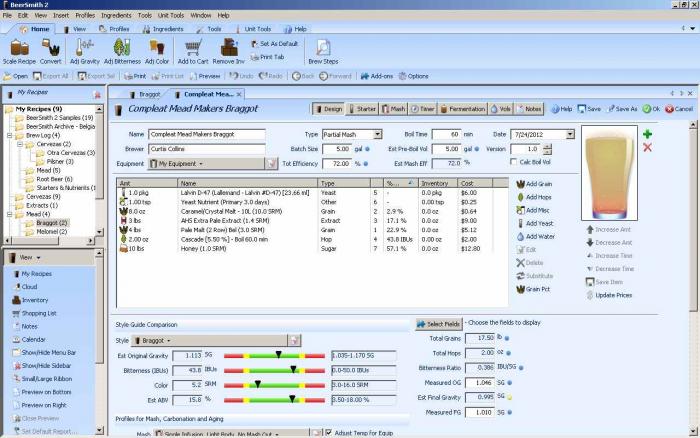Toggle Show/Hide Menu Bar
The width and height of the screenshot is (700, 438).
coord(44,352)
